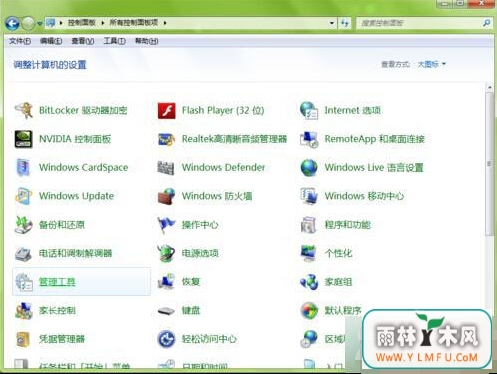Open the Windows 移动中心 icon
The width and height of the screenshot is (497, 374).
coord(309,196)
